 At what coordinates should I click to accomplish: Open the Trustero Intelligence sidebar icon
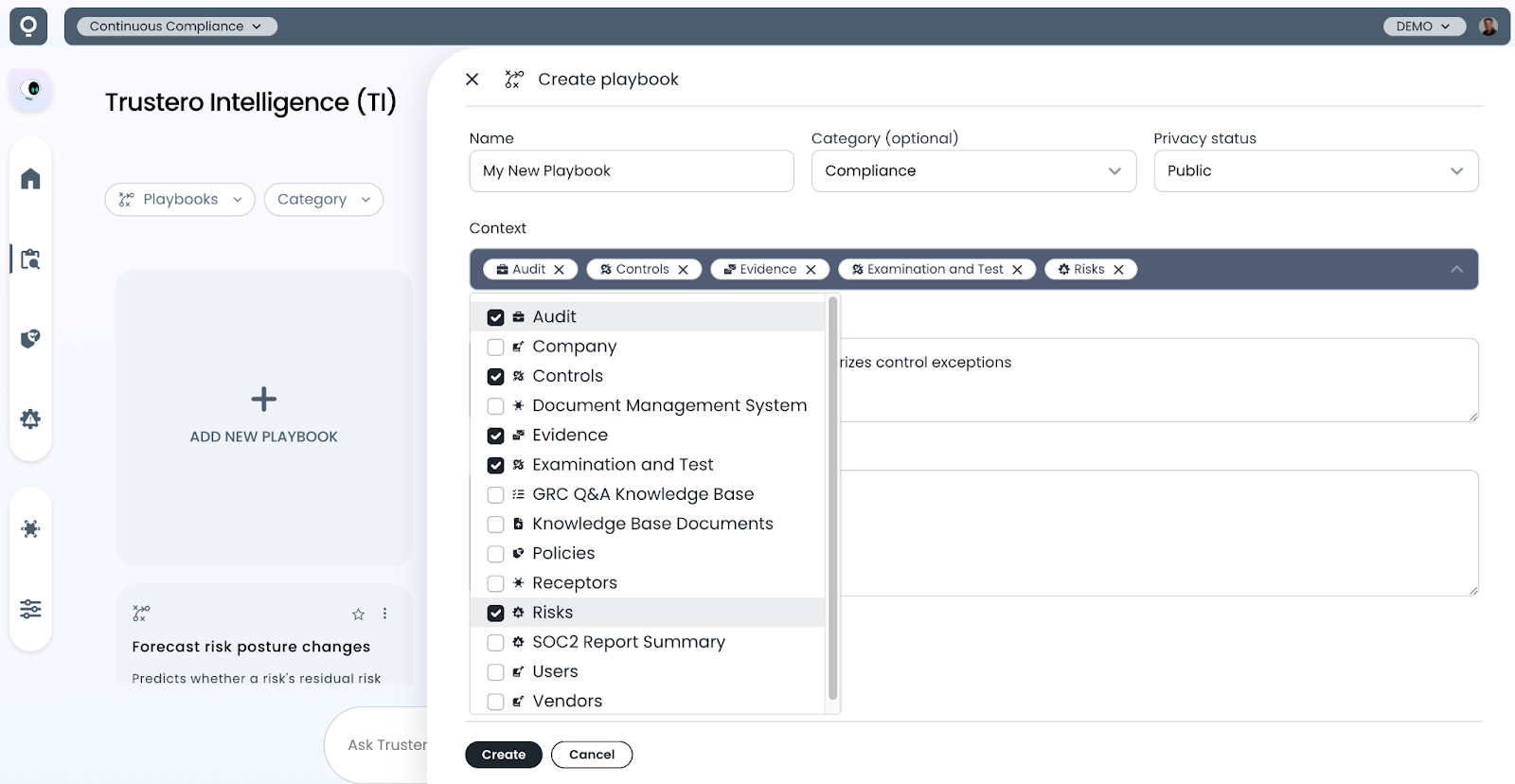(30, 90)
